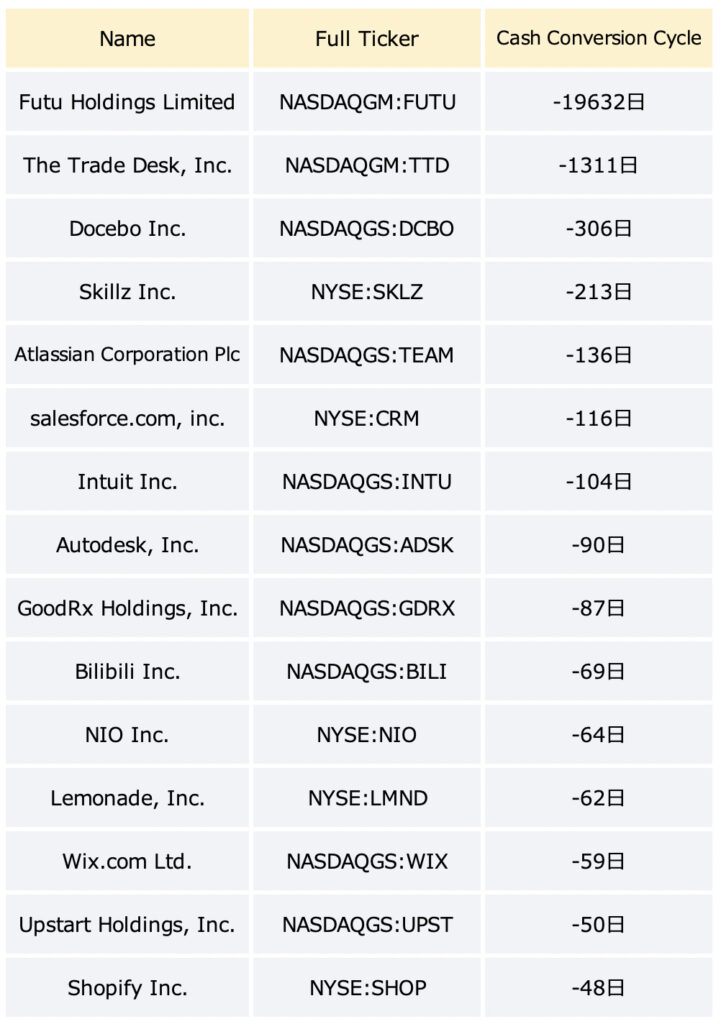
Task: Click the NYSE:SKLZ ticker cell
Action: point(366,292)
